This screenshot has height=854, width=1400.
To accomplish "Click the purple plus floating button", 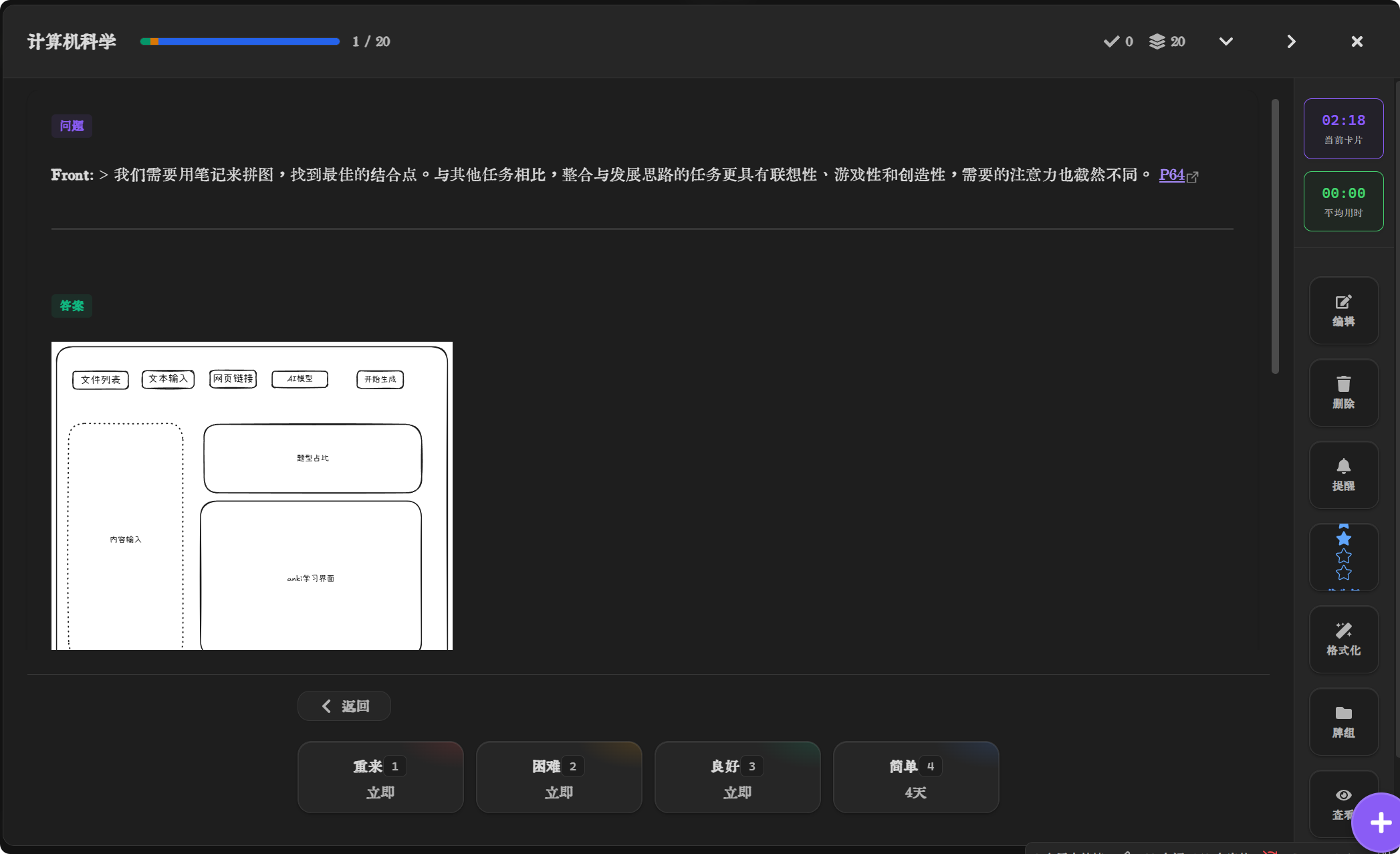I will (1380, 823).
